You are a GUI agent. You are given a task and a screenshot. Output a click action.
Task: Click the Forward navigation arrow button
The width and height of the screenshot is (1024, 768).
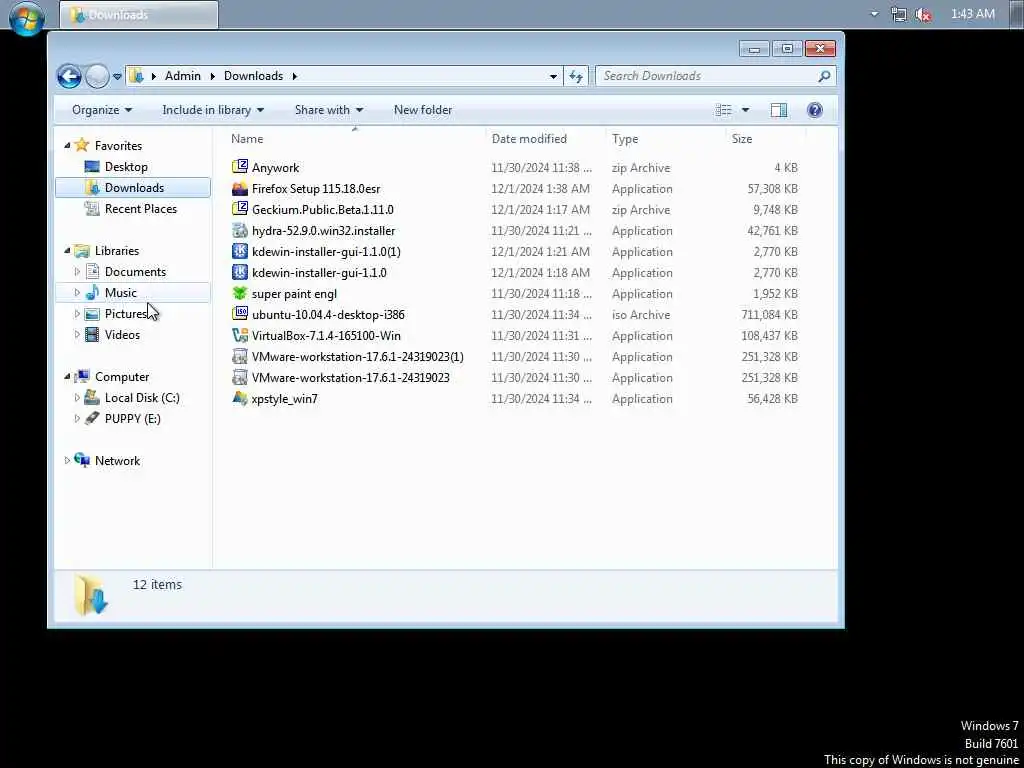coord(97,76)
